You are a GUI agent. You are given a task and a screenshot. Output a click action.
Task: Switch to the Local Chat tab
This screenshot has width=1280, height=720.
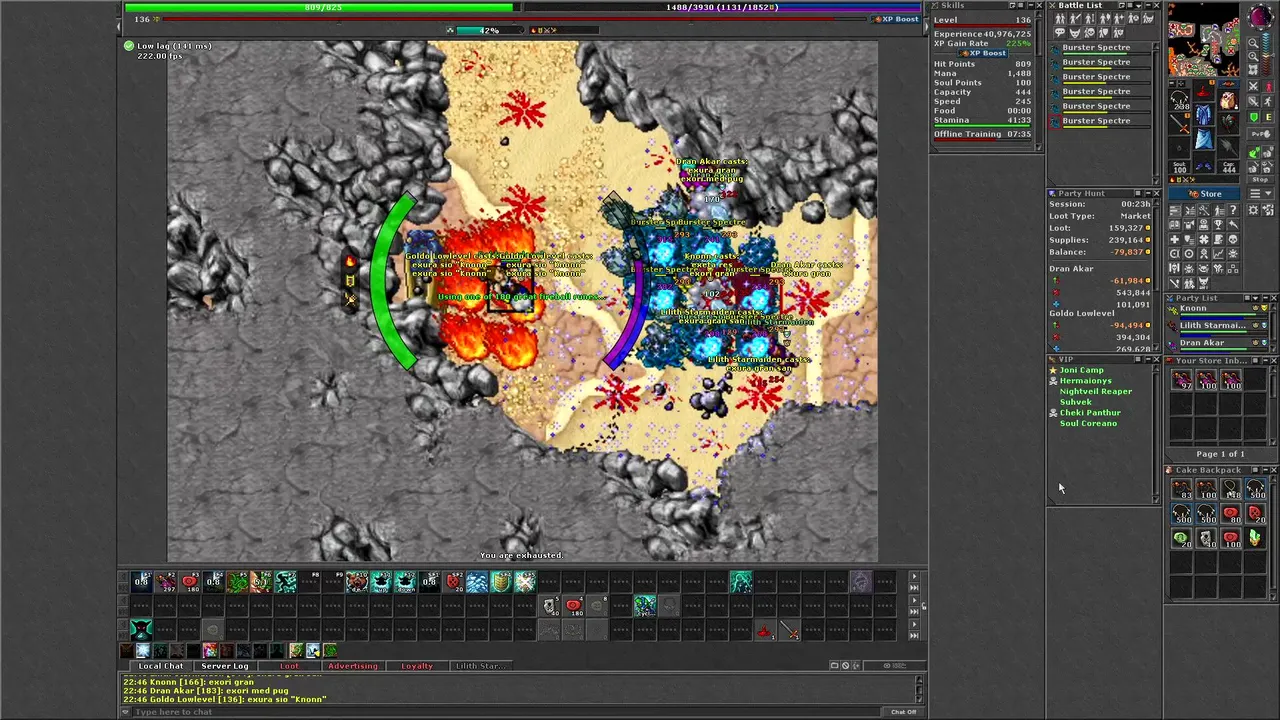[x=160, y=666]
